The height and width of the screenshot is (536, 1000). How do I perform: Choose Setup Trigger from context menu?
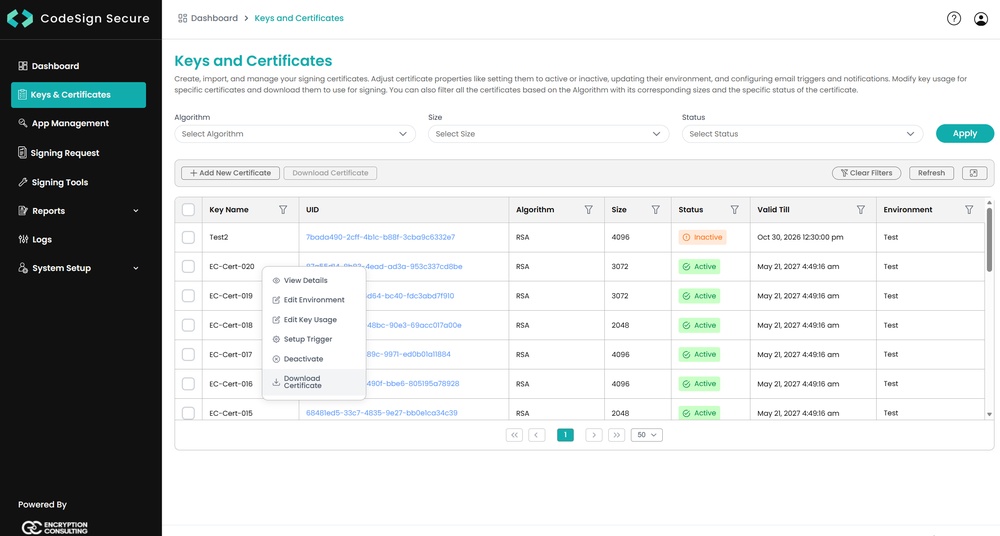[x=314, y=339]
